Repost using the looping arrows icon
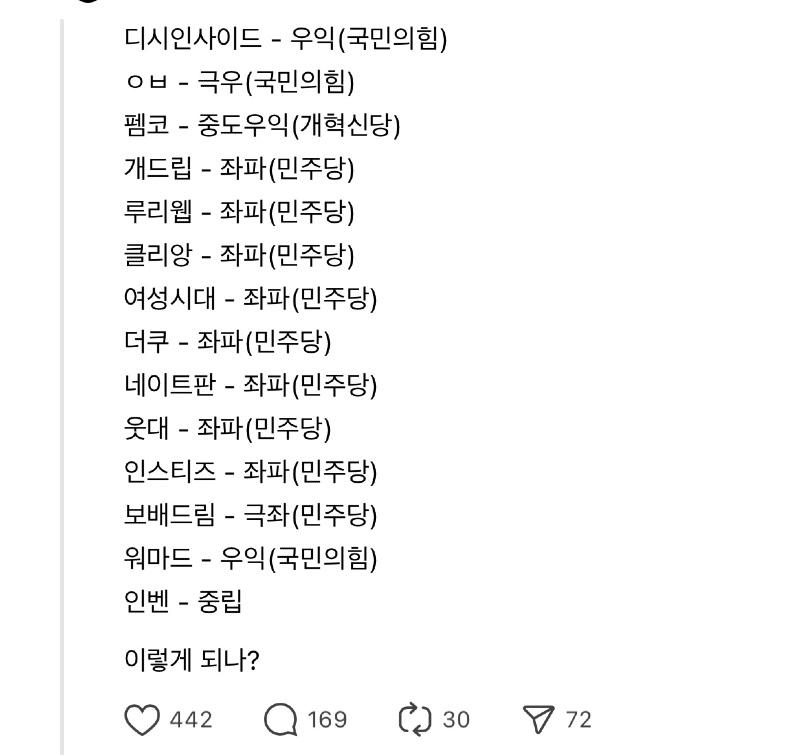Image resolution: width=800 pixels, height=755 pixels. point(415,720)
